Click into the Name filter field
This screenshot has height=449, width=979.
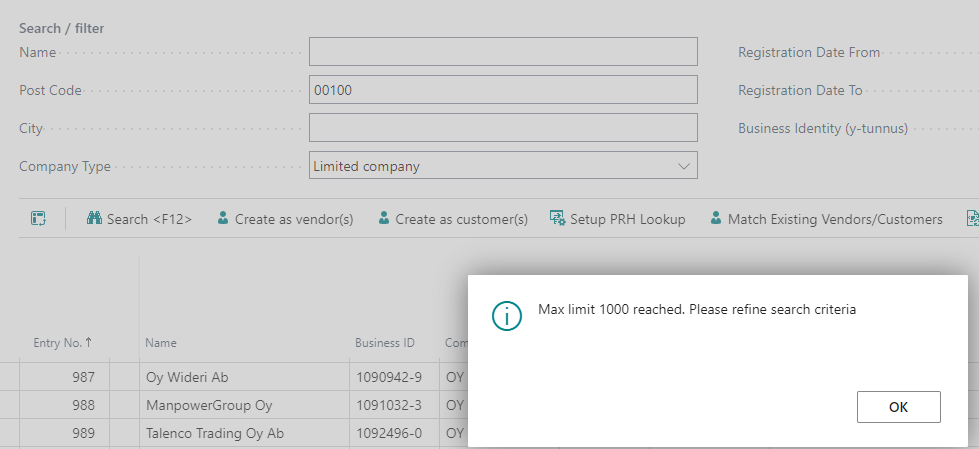click(x=503, y=51)
